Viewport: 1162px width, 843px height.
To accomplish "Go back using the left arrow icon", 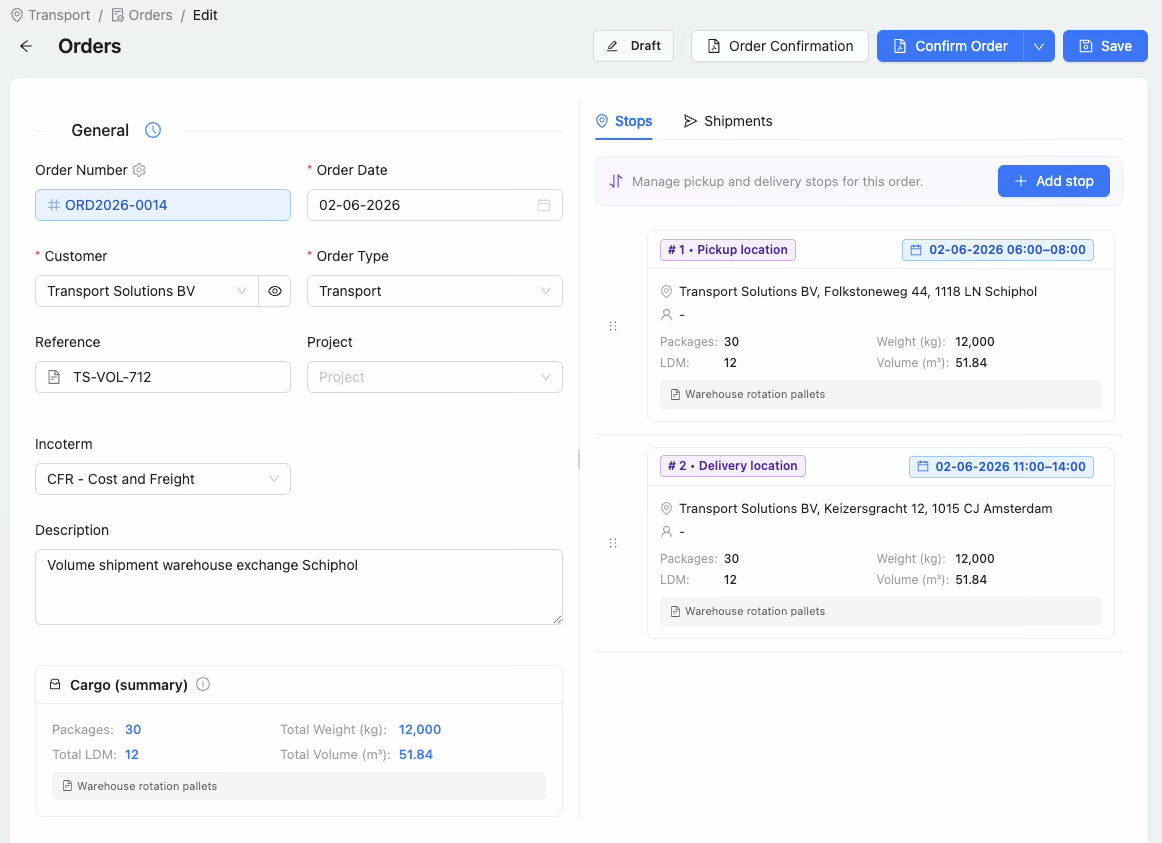I will 26,46.
